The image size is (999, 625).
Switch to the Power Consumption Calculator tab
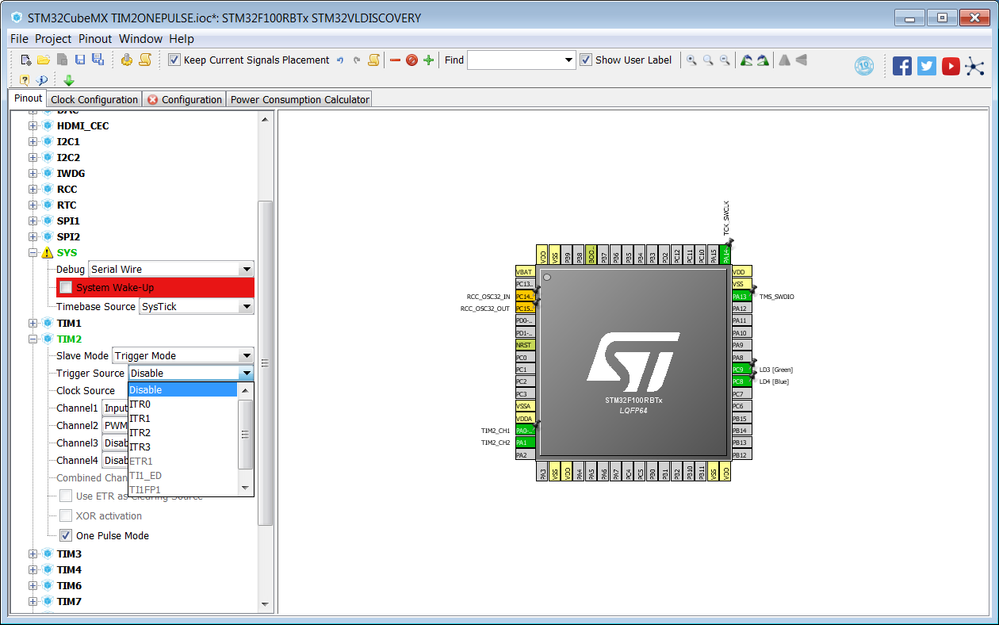coord(299,99)
